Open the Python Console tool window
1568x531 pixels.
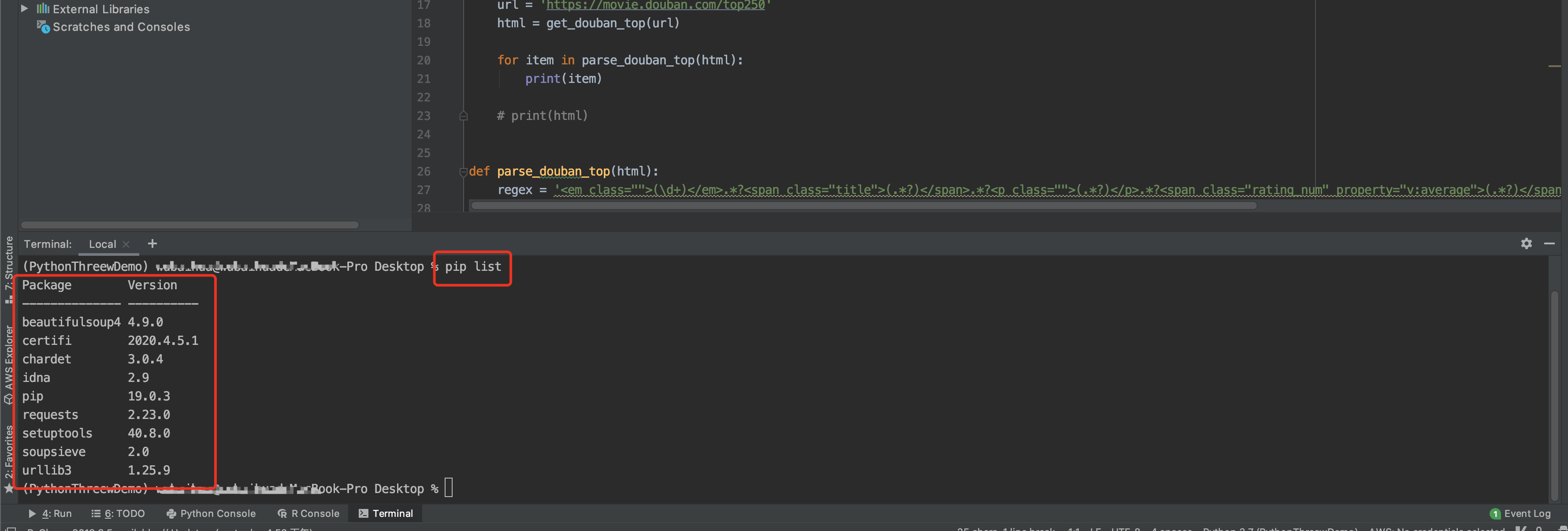[x=211, y=513]
